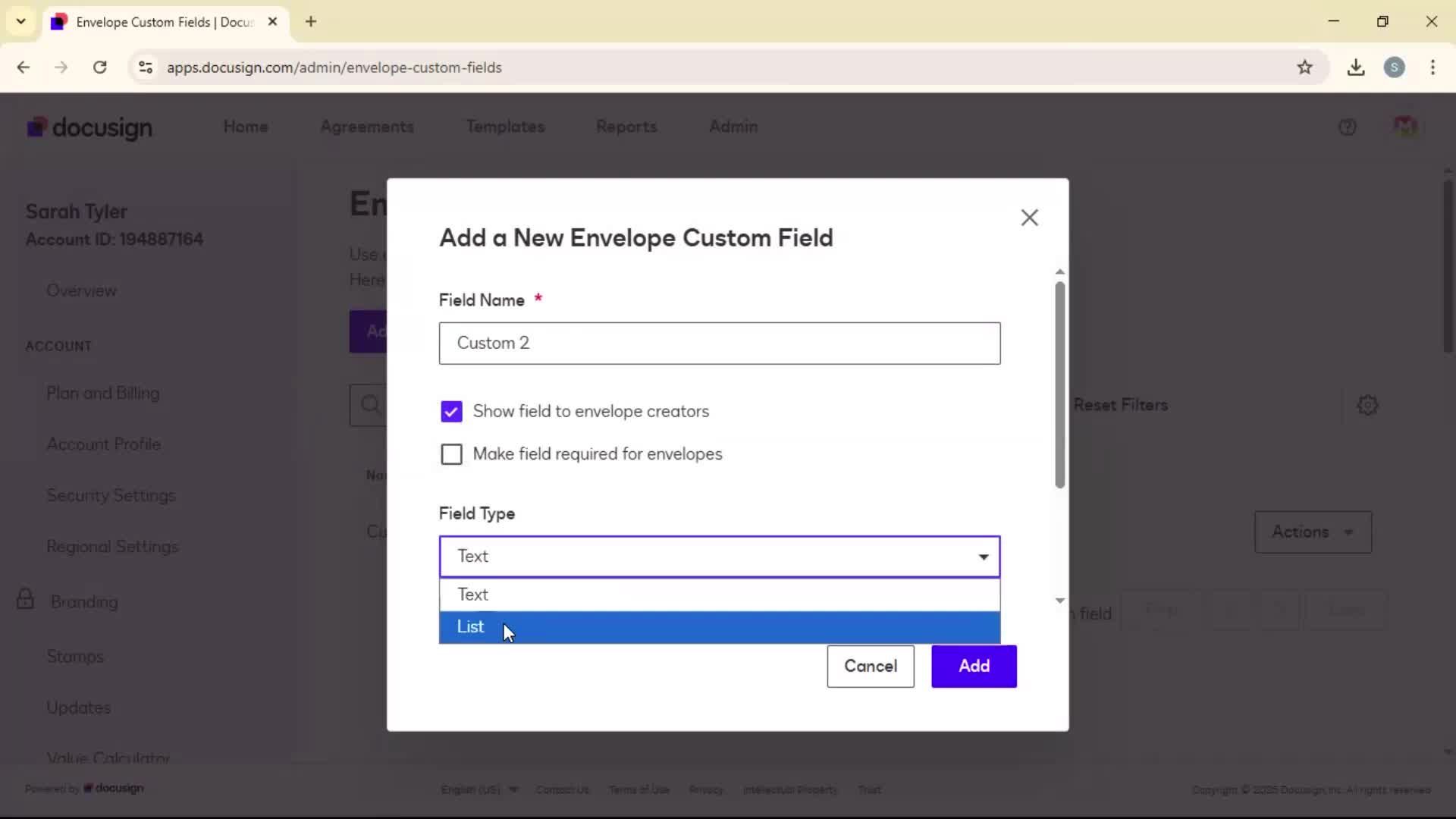
Task: Click Reset Filters
Action: (x=1120, y=405)
